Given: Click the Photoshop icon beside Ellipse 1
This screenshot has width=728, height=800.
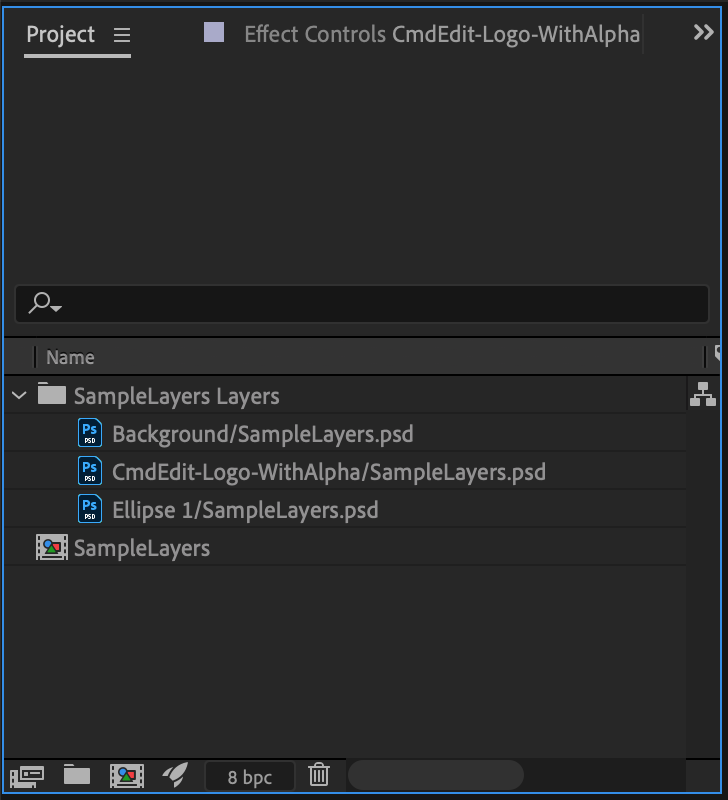Looking at the screenshot, I should click(x=90, y=509).
